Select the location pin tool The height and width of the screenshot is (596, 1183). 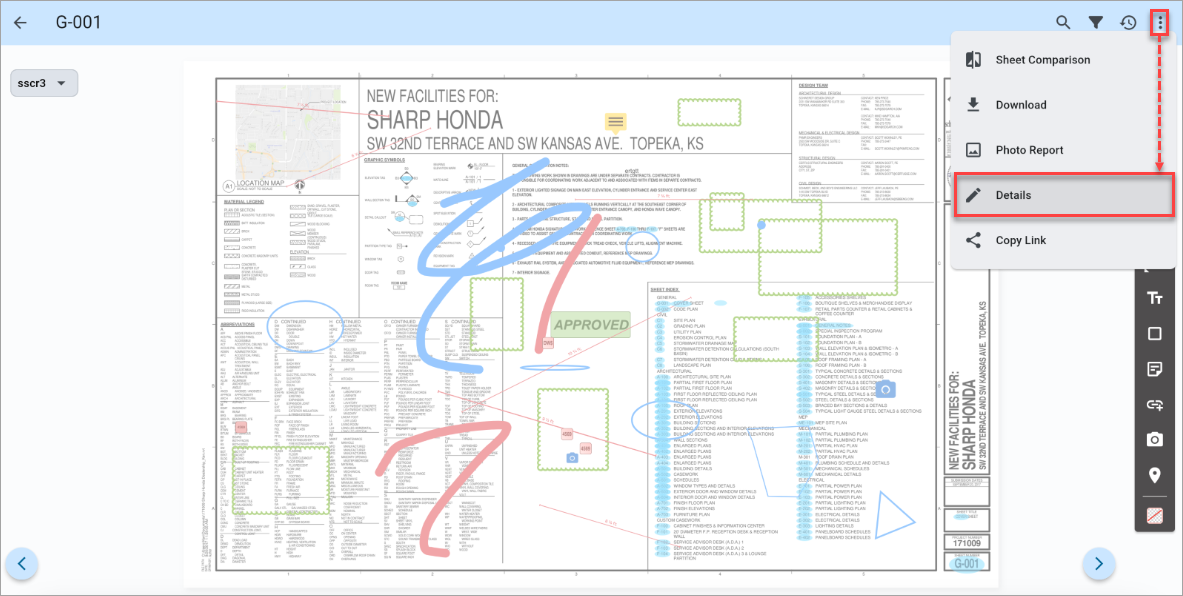click(1154, 475)
